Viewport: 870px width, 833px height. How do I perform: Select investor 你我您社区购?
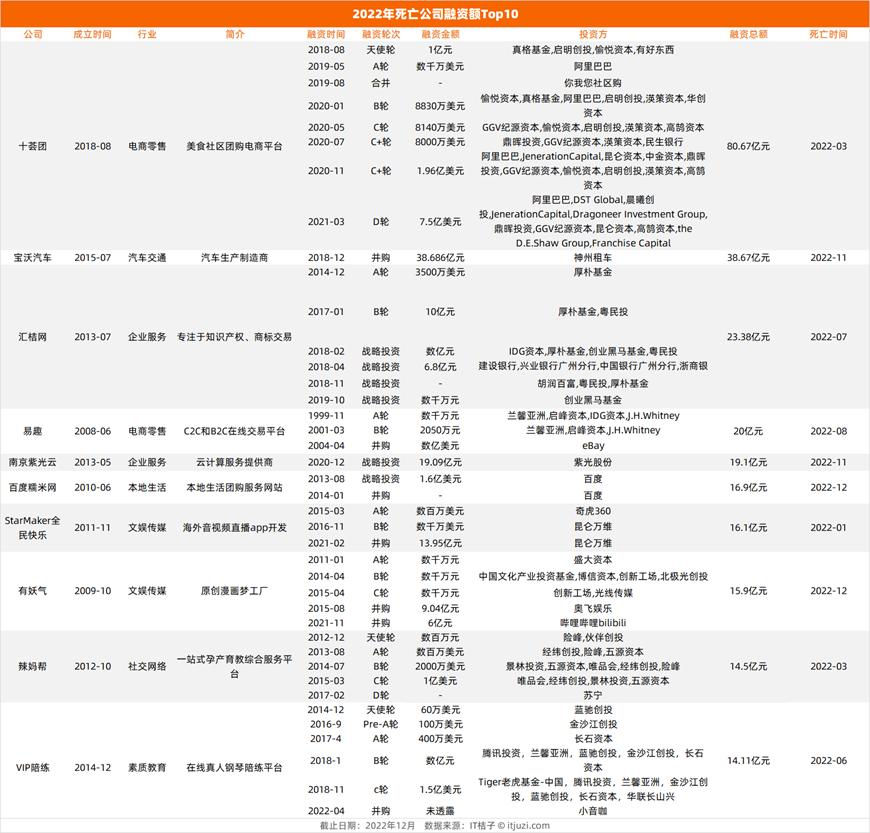coord(593,83)
